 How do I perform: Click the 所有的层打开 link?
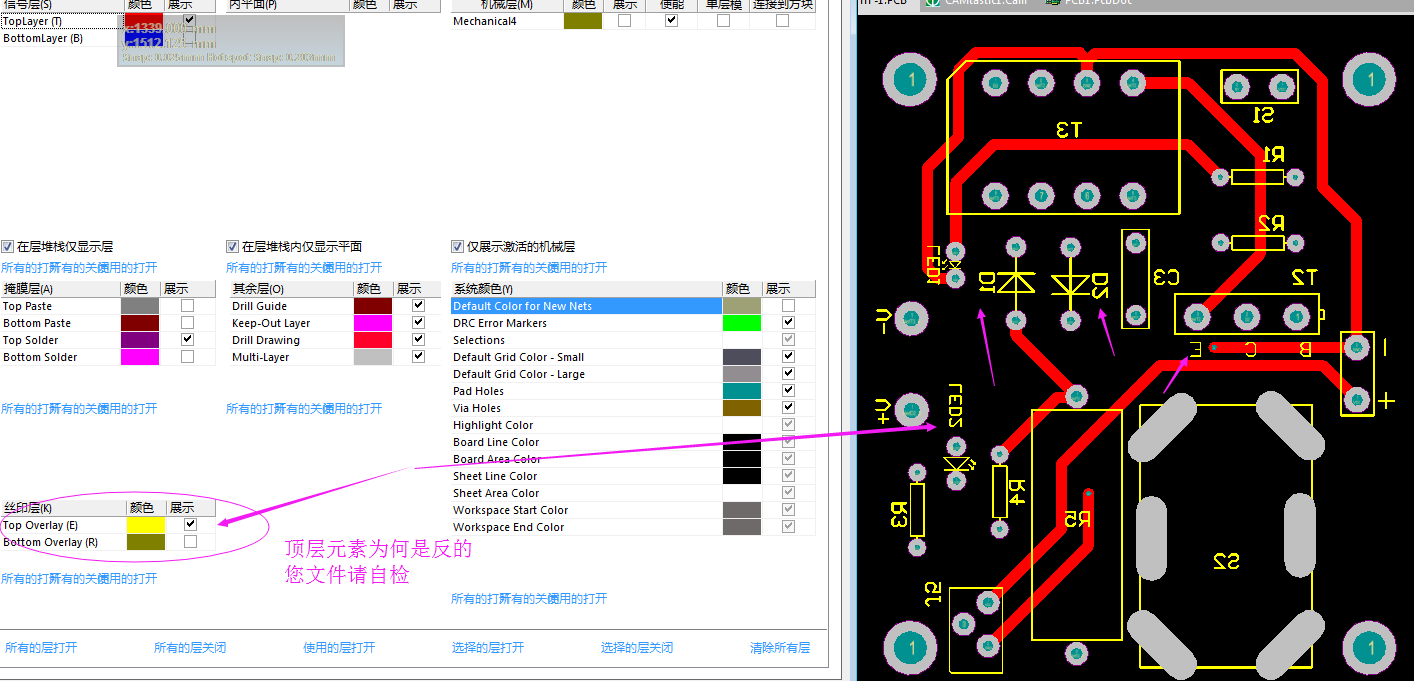pos(41,647)
